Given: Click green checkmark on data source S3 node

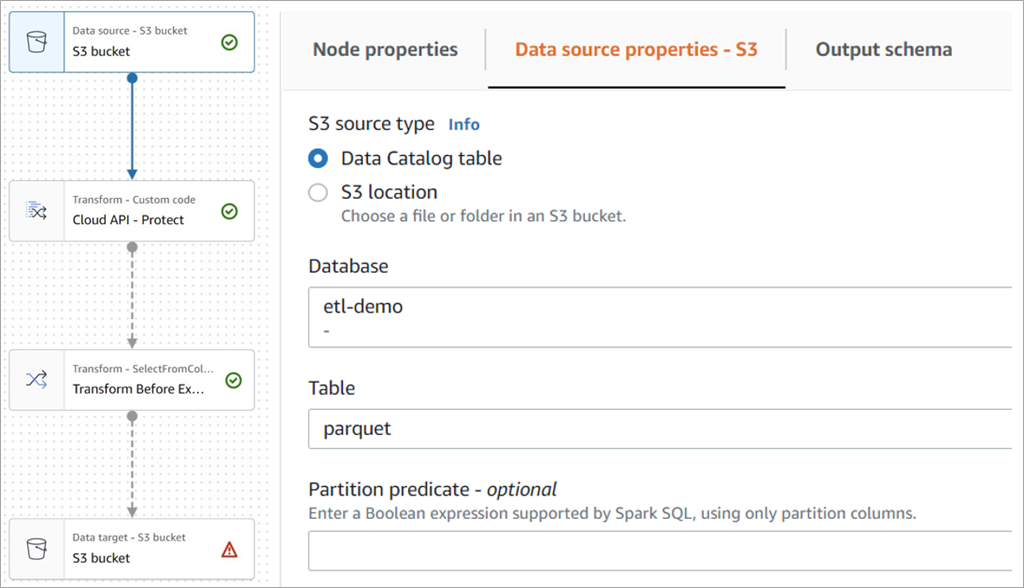Looking at the screenshot, I should [x=229, y=42].
